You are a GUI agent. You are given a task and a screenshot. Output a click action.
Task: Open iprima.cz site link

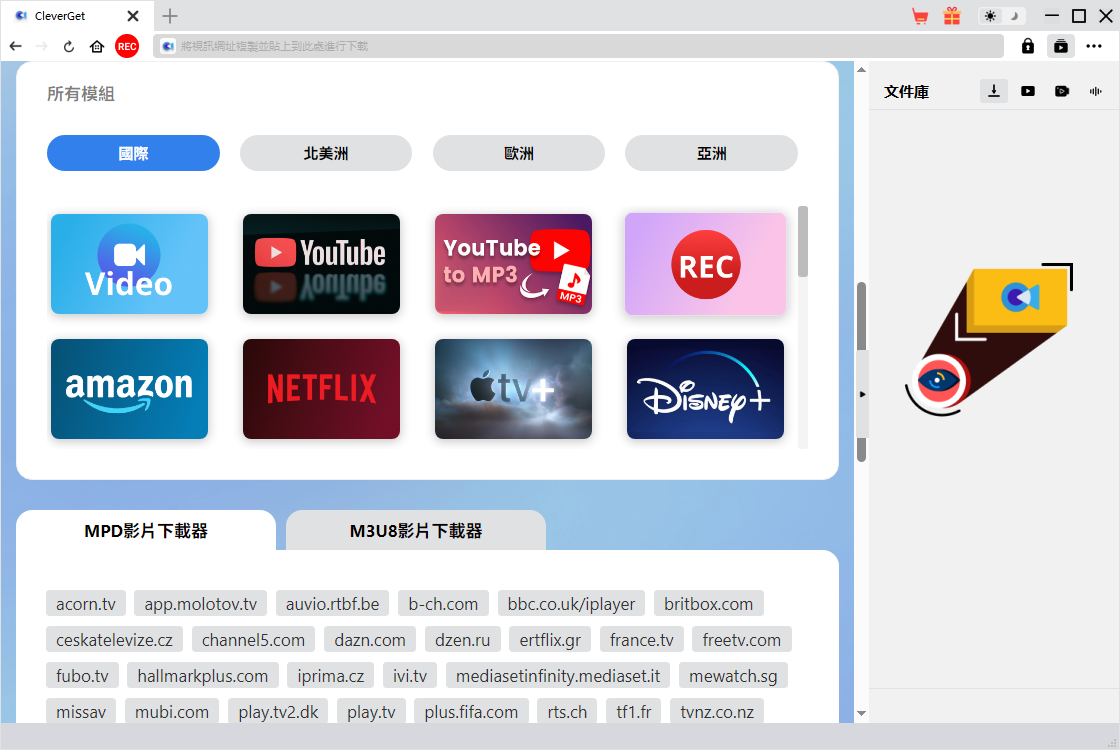[x=331, y=675]
